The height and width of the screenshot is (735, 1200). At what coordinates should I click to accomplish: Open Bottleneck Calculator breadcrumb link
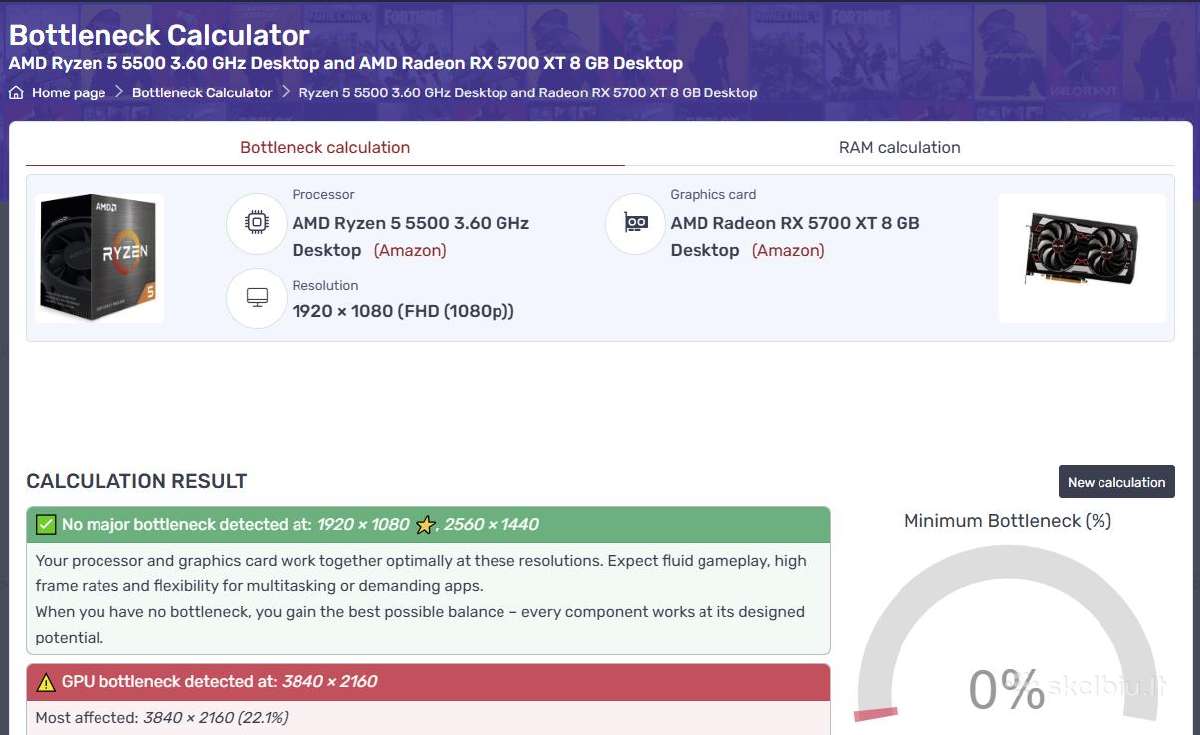coord(202,92)
